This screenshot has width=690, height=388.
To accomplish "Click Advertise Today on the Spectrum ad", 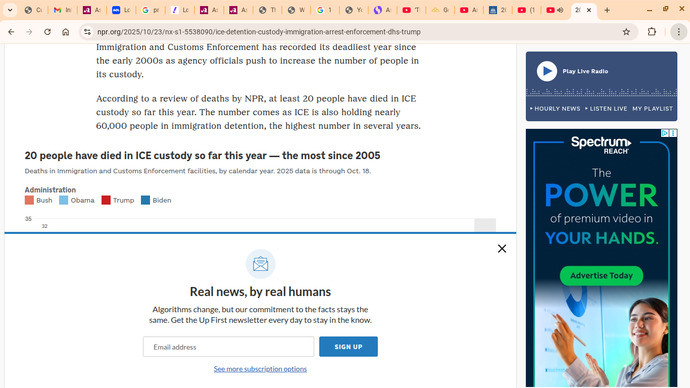I will [x=601, y=276].
